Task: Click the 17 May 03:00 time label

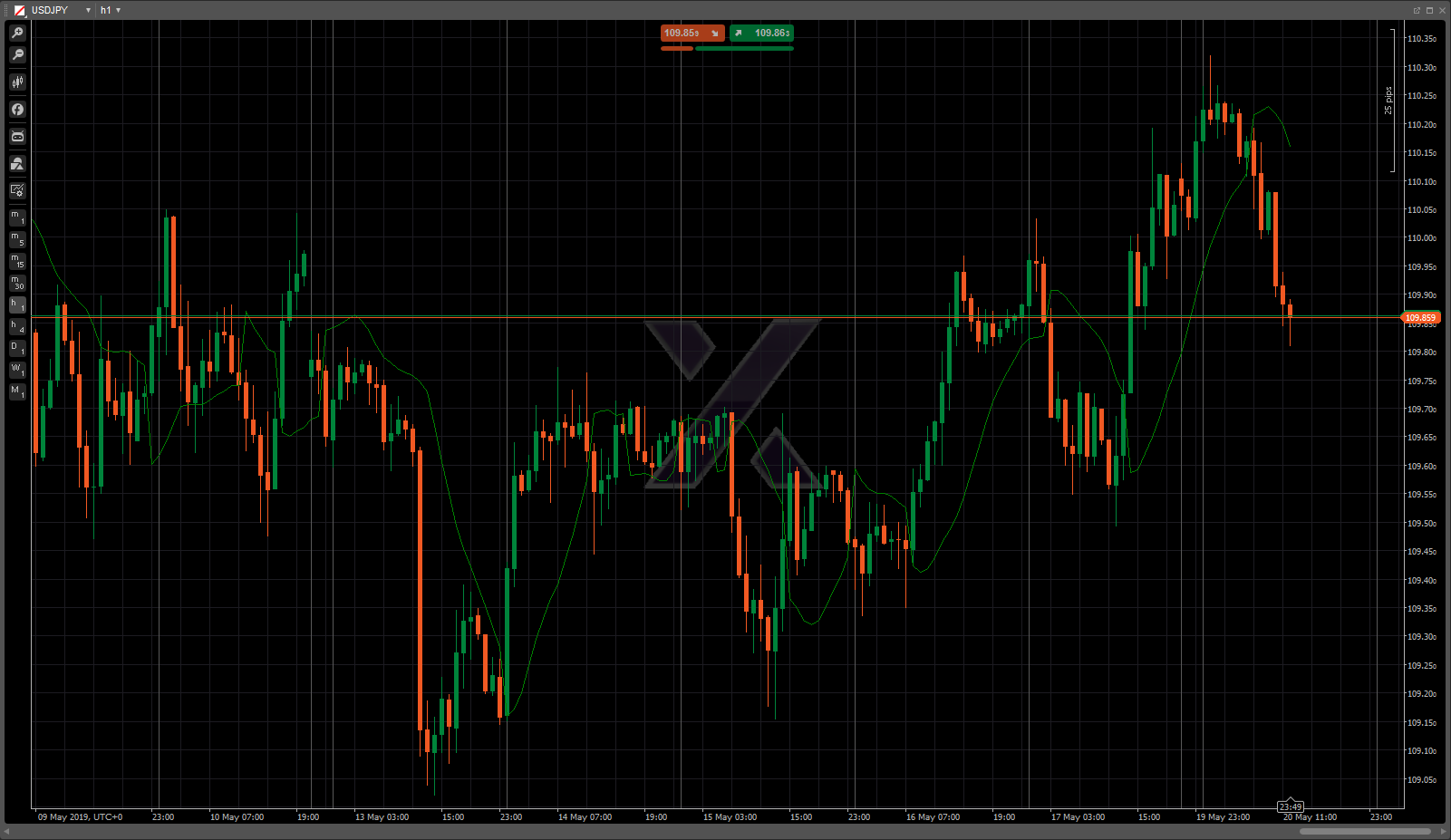Action: point(1078,817)
